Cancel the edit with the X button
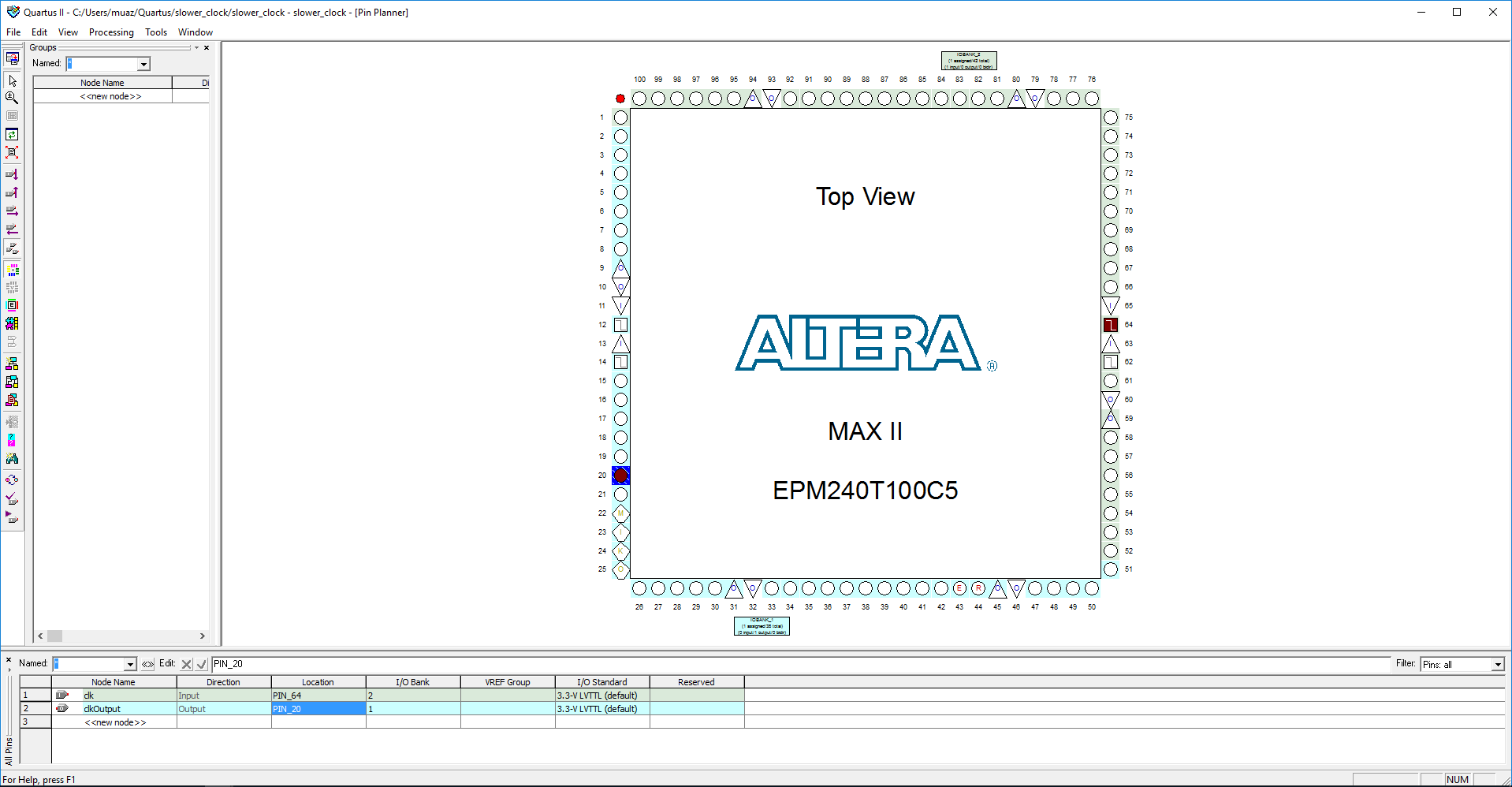 (186, 664)
